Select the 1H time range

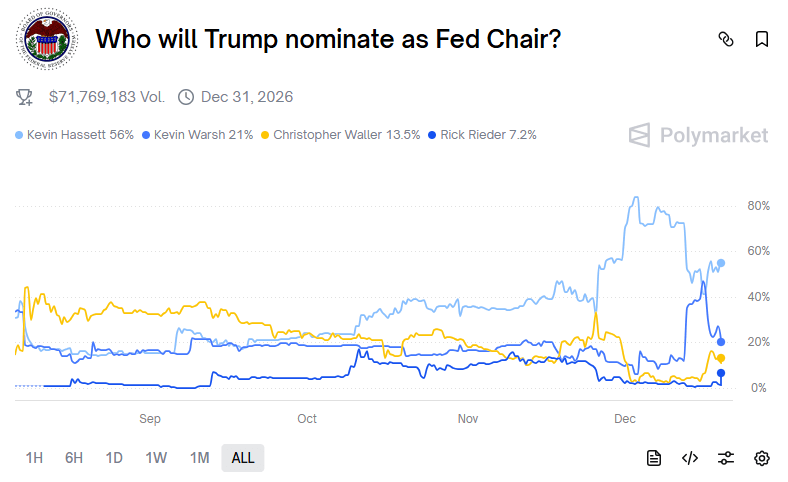(x=34, y=458)
